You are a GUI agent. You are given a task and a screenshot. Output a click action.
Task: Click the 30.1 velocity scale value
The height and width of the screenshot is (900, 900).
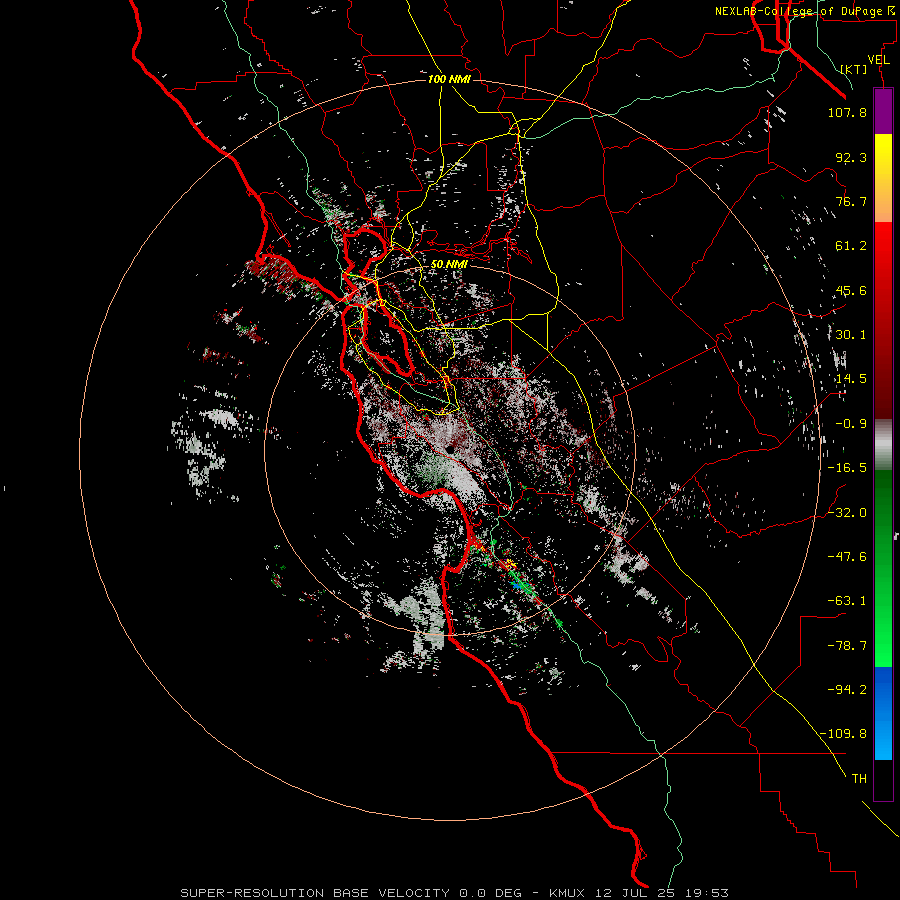pyautogui.click(x=851, y=335)
